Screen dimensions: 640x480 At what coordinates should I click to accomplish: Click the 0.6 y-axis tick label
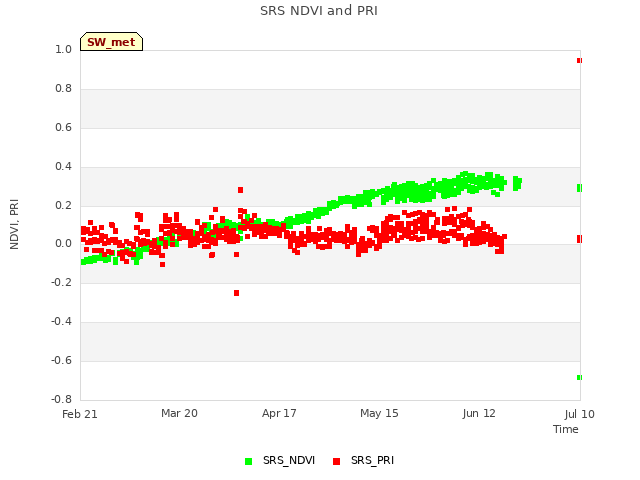[63, 127]
